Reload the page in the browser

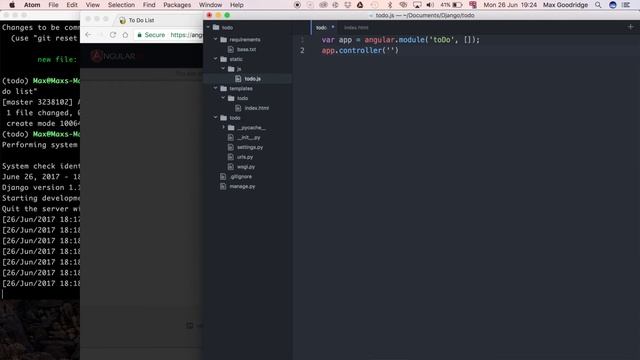point(113,35)
